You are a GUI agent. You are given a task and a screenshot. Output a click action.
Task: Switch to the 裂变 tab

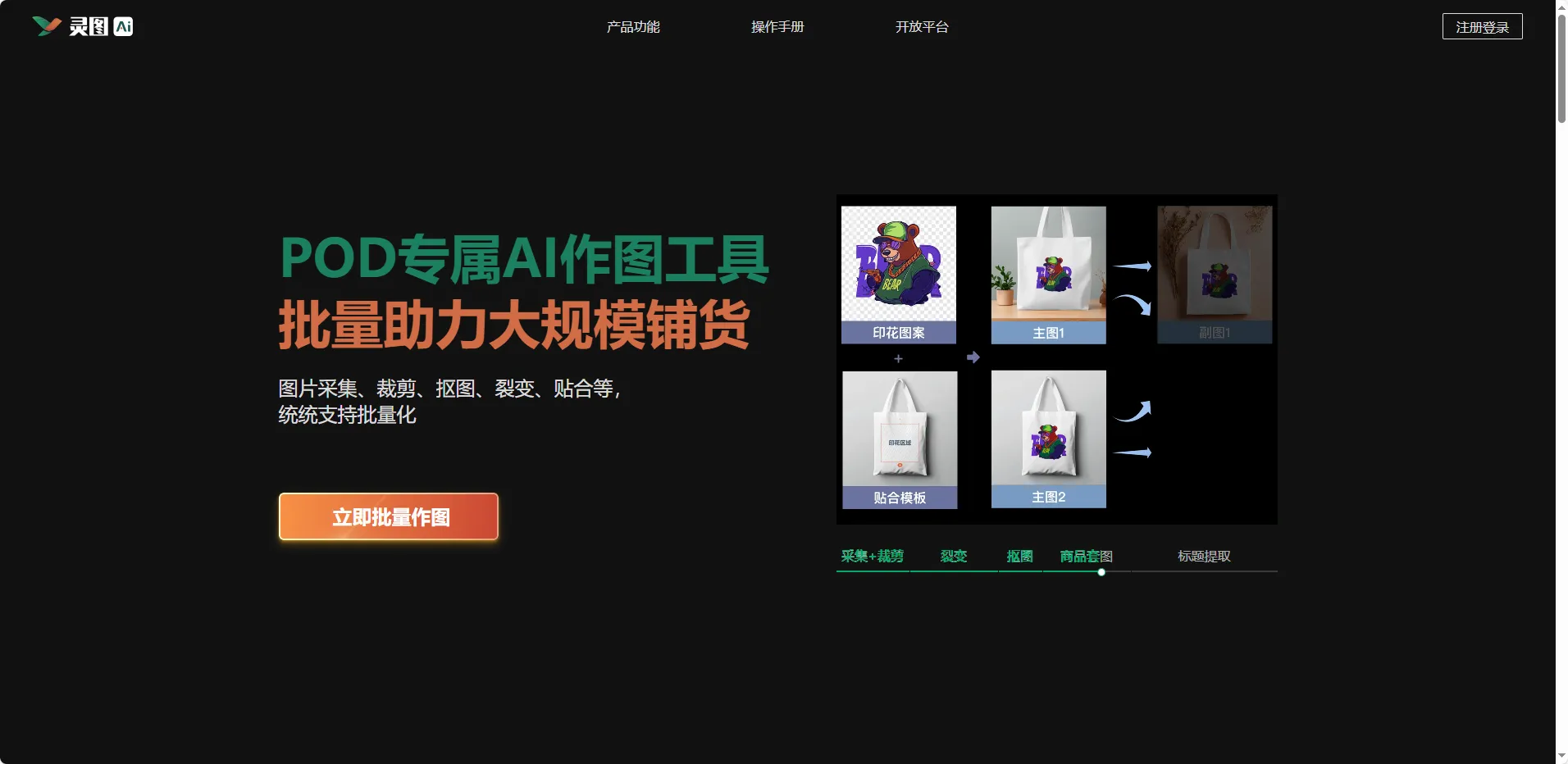pos(954,556)
